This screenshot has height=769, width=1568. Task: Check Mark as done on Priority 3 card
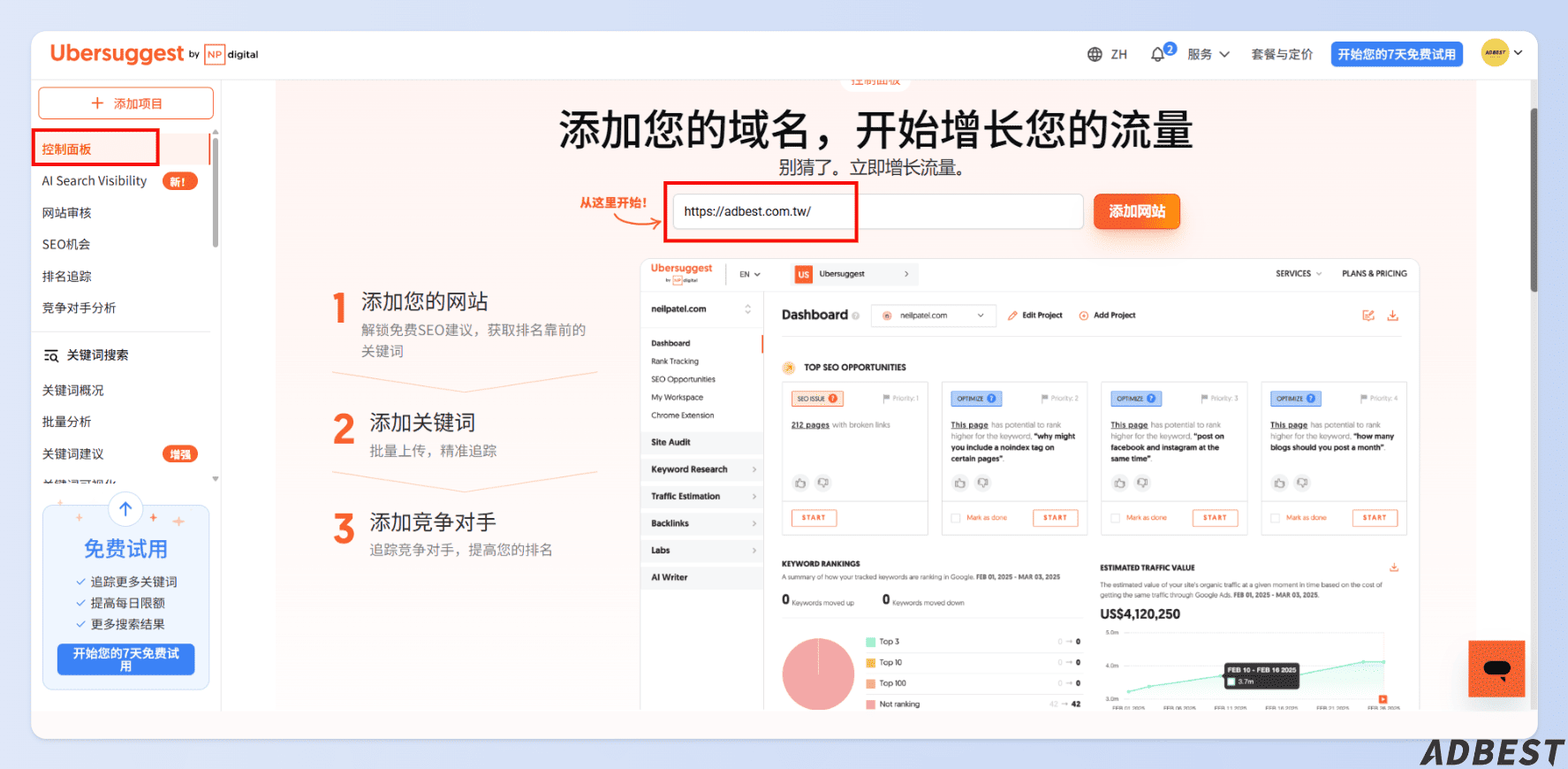[x=1116, y=518]
